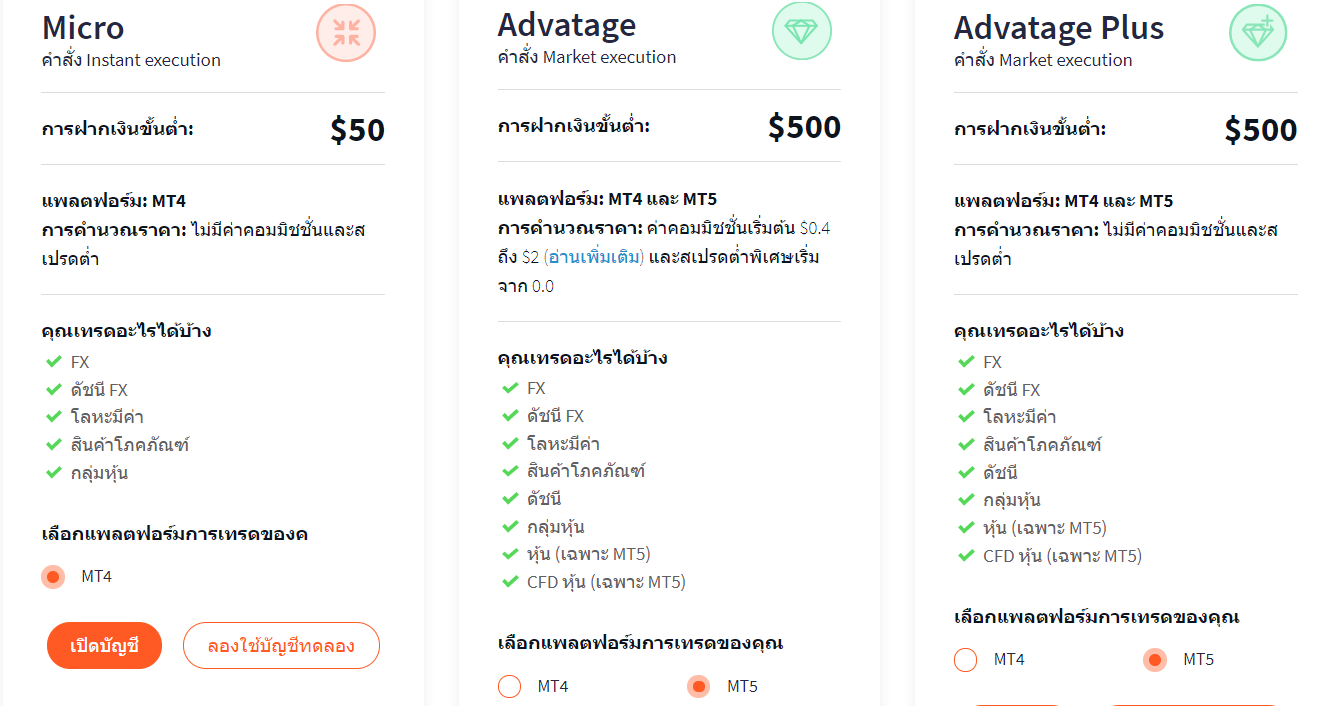1334x706 pixels.
Task: Click the CFD หุ้น checkmark in Advatage card
Action: coord(510,581)
